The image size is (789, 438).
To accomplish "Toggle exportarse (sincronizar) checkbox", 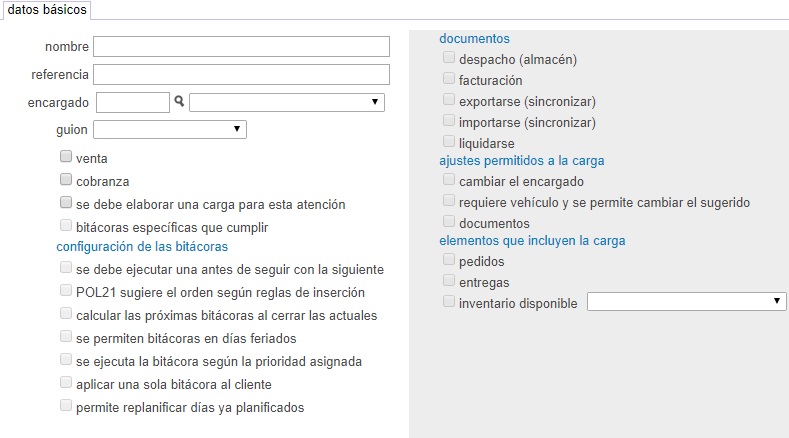I will 449,99.
